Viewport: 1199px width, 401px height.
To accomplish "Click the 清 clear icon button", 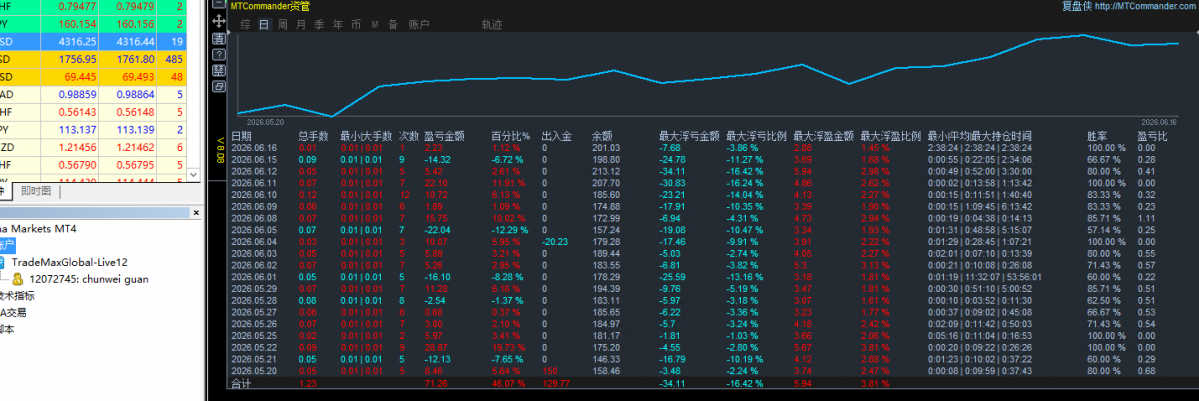I will tap(219, 37).
